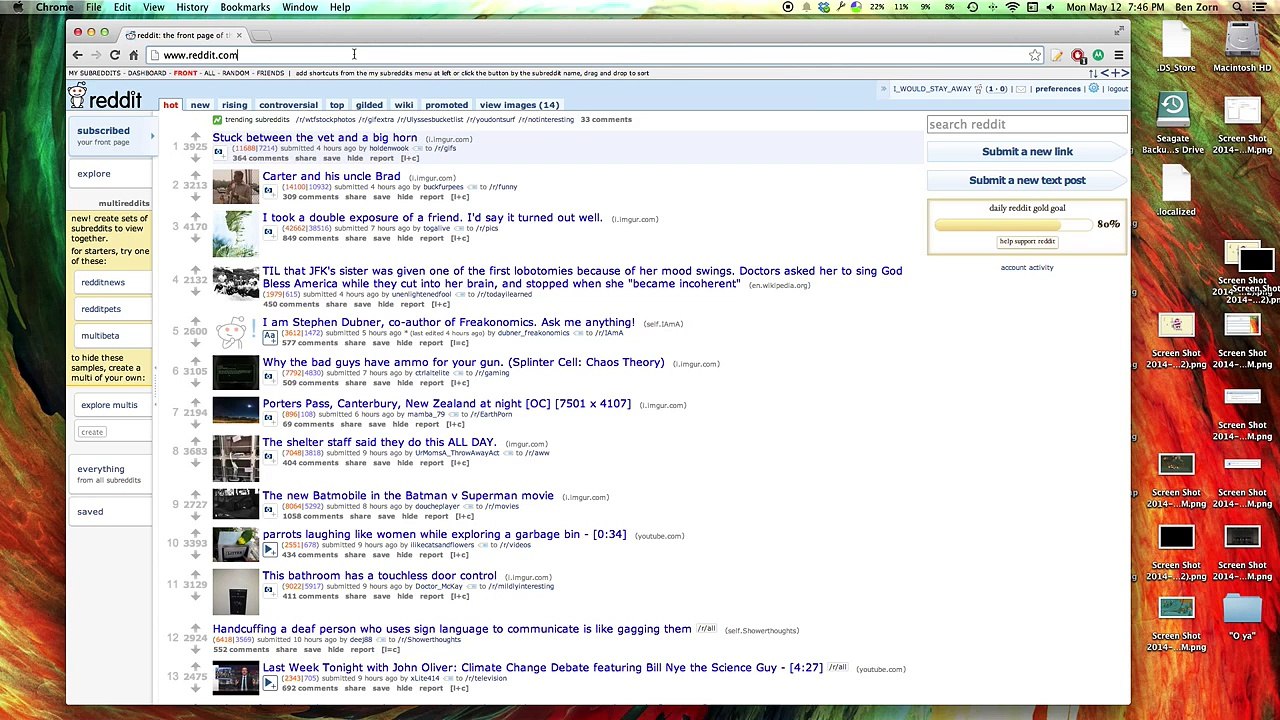Upvote the 'Stuck between the vet' post
1280x720 pixels.
[x=195, y=137]
